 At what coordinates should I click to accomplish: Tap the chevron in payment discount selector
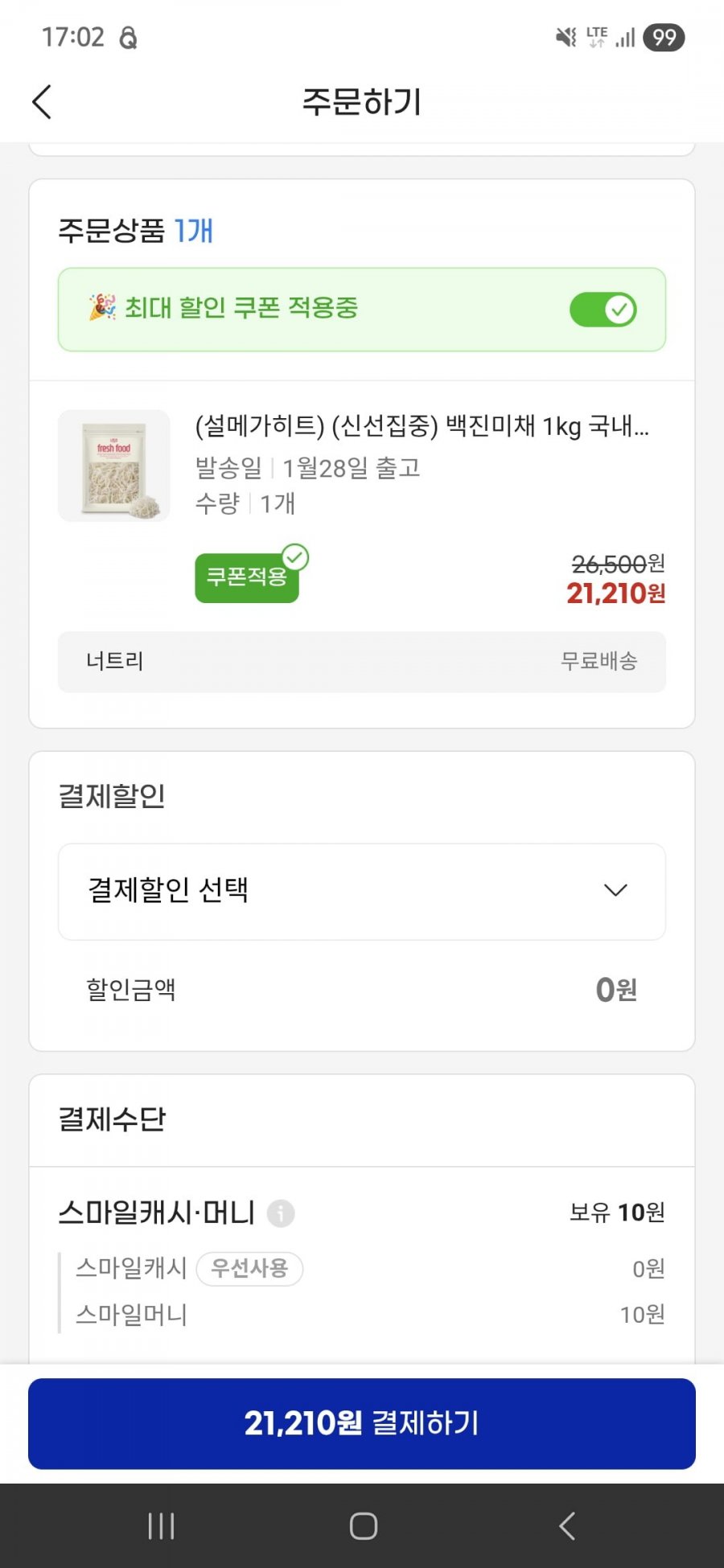click(615, 890)
